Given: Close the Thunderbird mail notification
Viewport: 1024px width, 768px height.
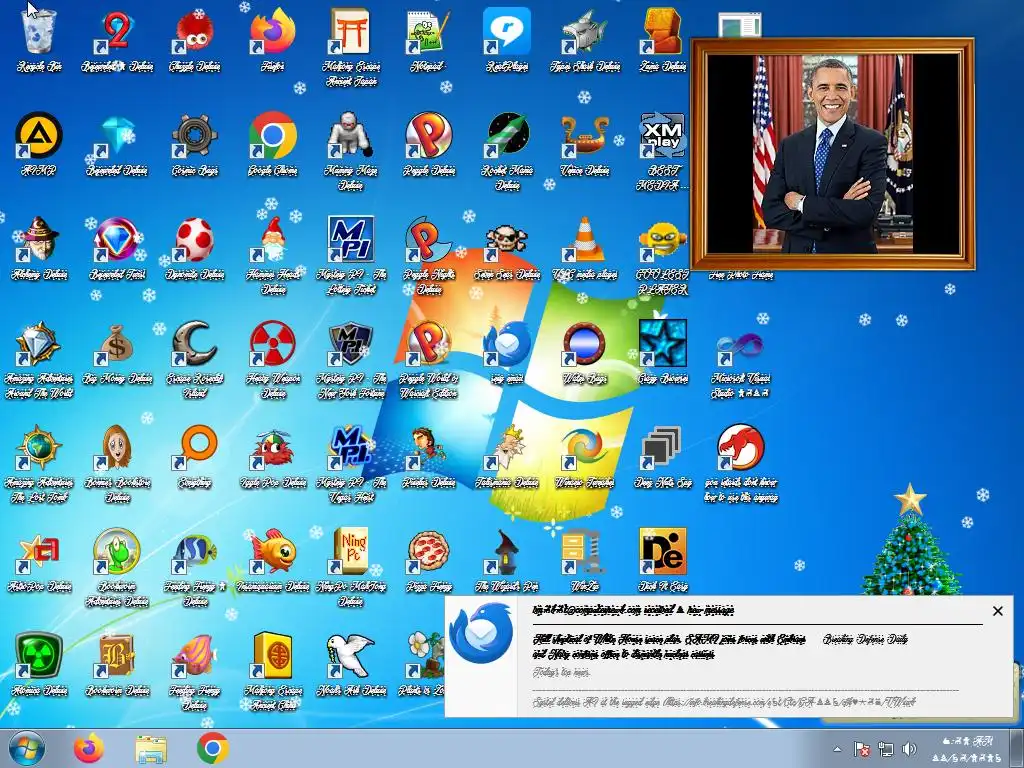Looking at the screenshot, I should pos(997,611).
